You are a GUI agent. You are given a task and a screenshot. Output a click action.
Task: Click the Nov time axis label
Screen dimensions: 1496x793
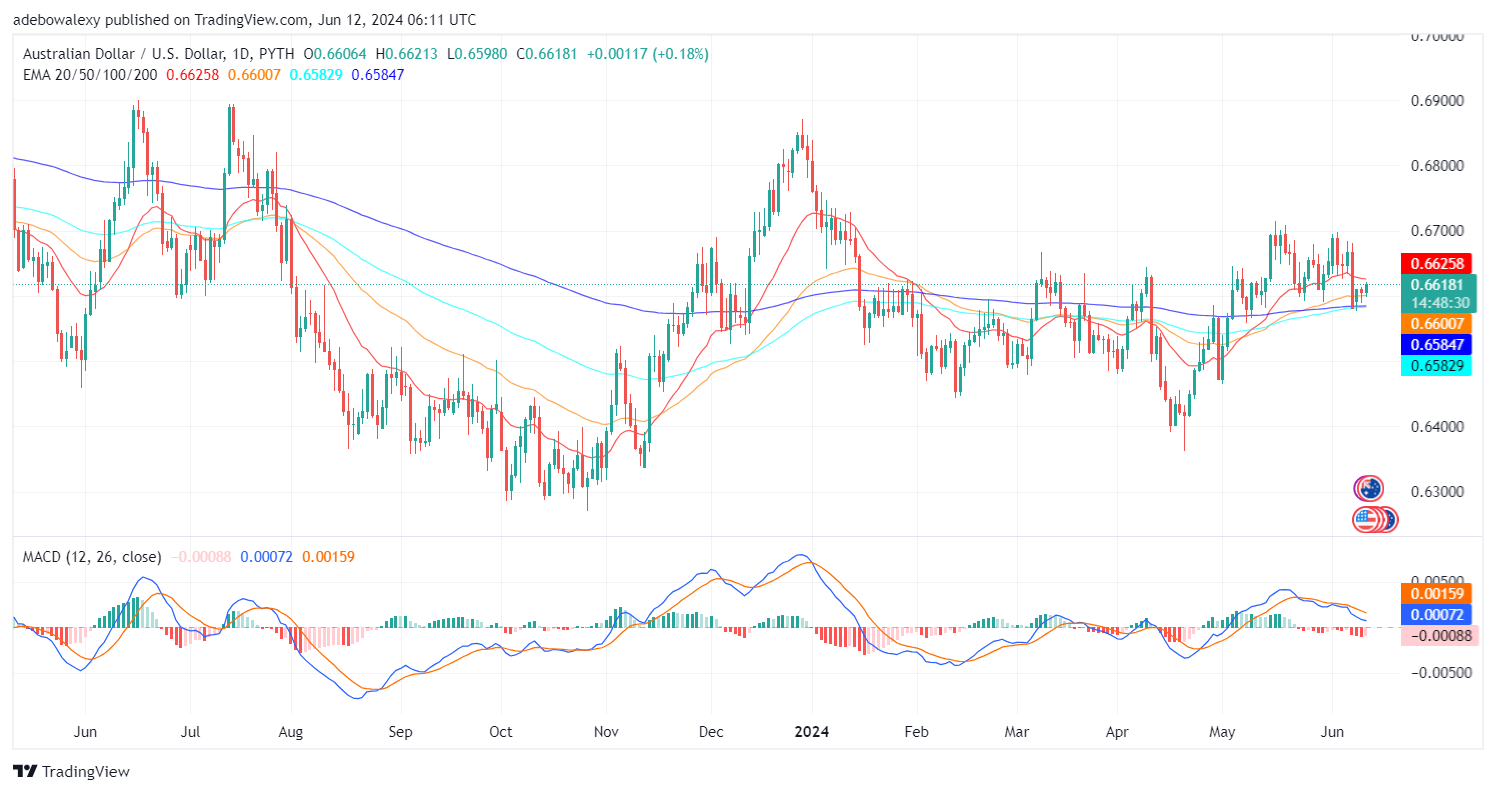click(x=606, y=731)
